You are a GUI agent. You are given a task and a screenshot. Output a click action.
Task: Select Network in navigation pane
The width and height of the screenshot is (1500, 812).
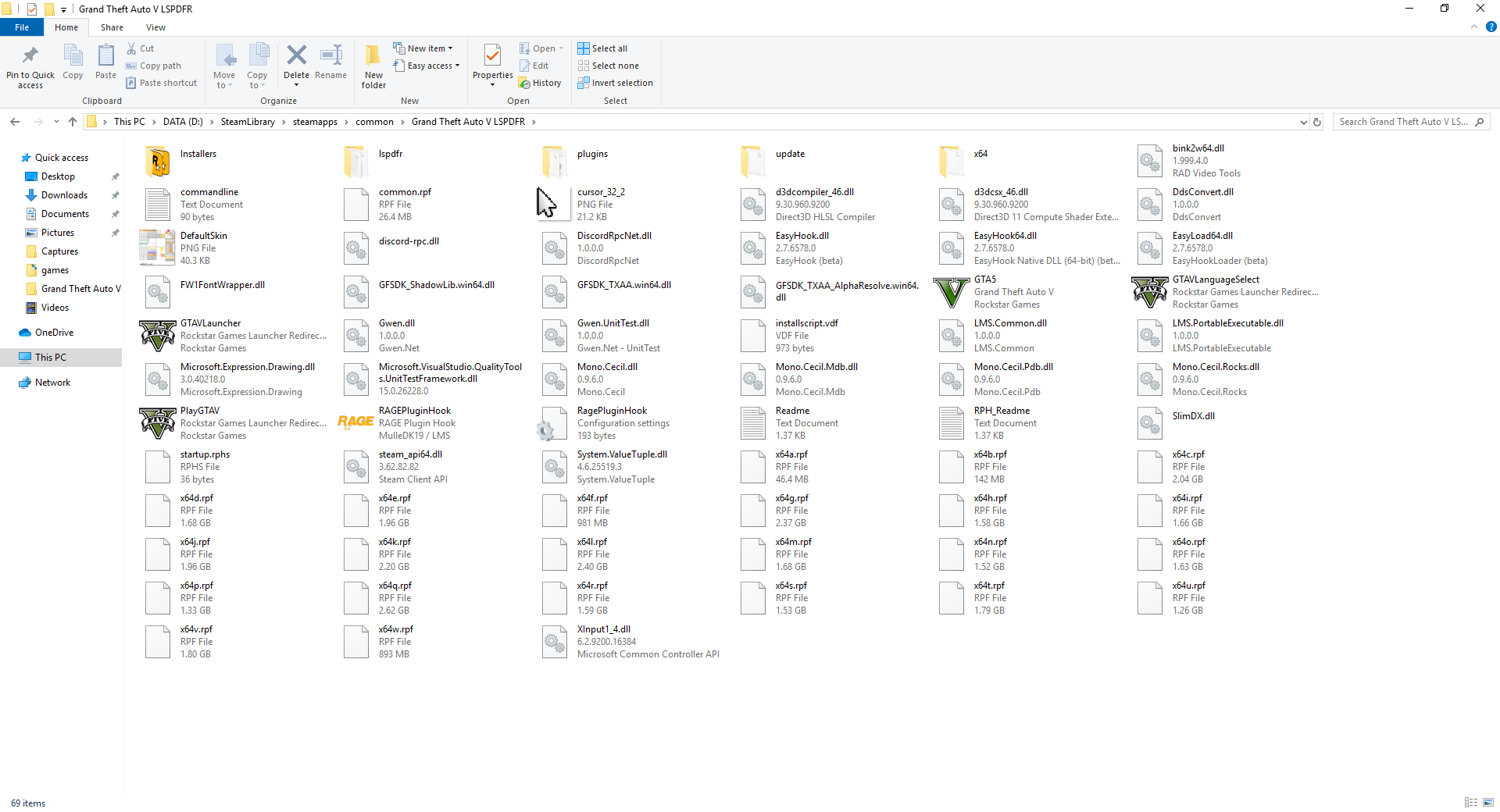tap(52, 383)
